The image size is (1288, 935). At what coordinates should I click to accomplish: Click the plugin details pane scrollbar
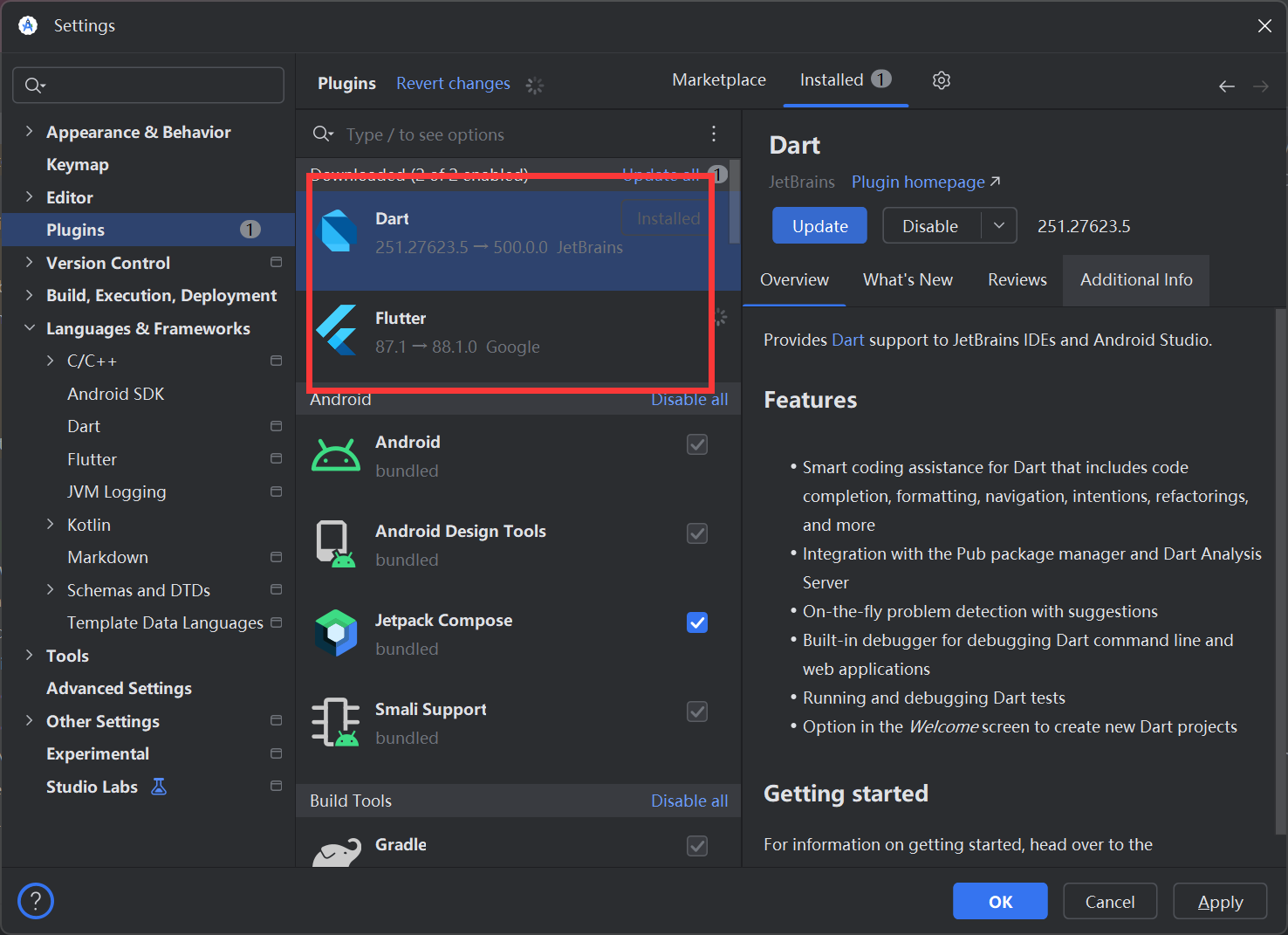[x=1280, y=572]
